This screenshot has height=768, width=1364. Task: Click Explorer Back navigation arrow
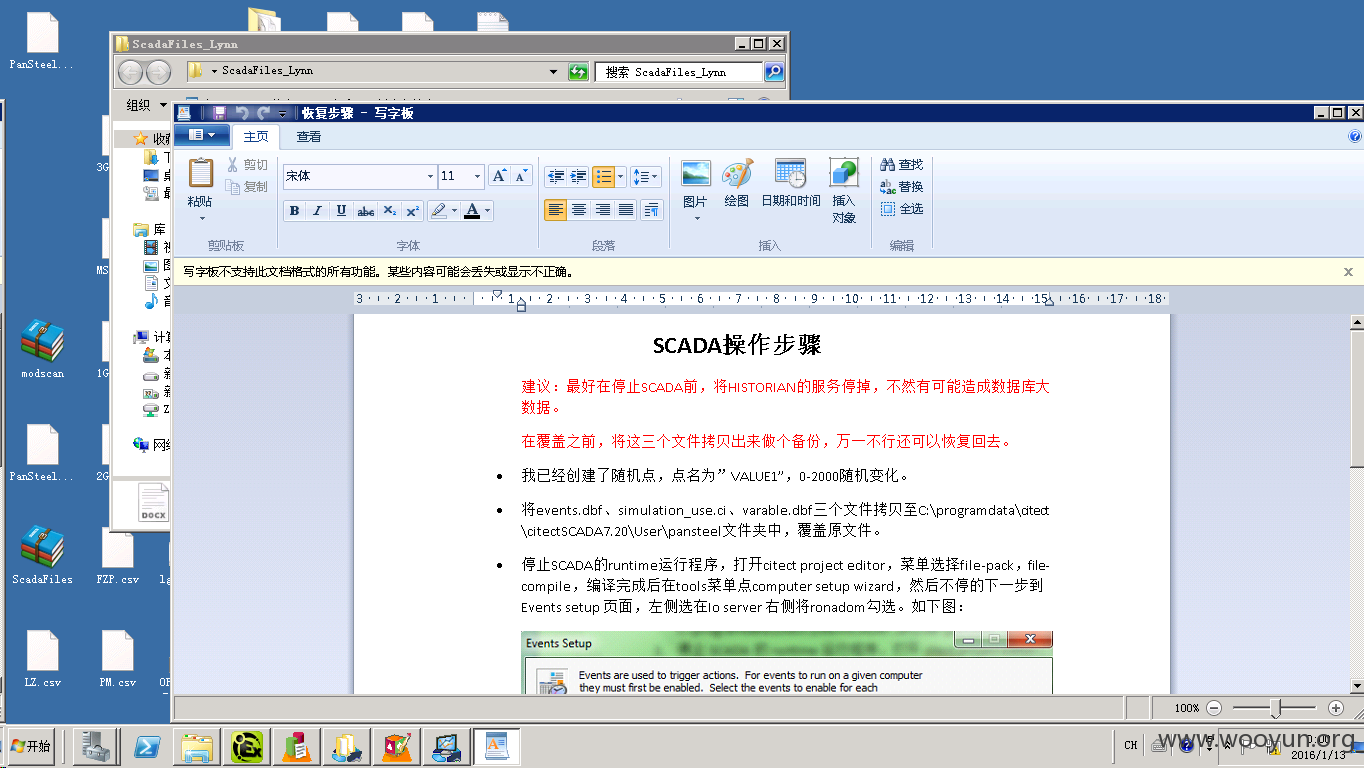point(130,72)
